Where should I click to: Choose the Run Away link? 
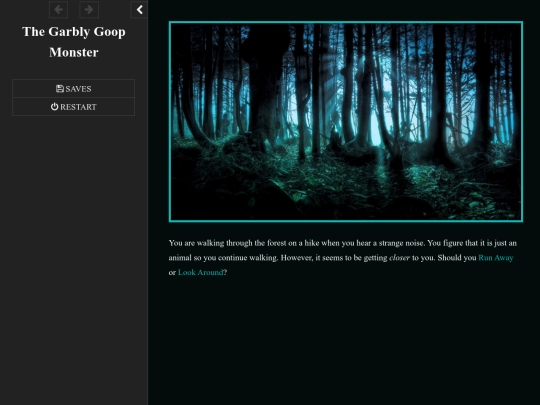496,258
